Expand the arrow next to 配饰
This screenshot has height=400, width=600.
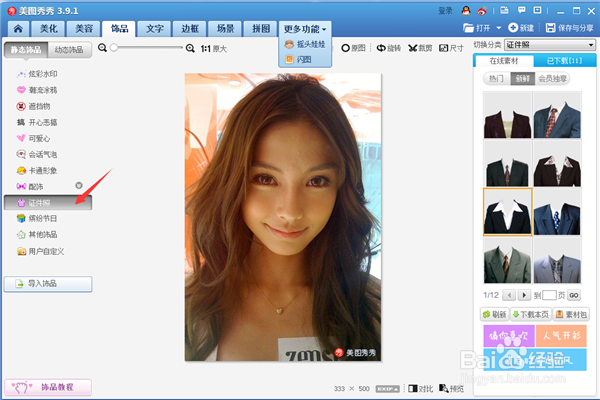(x=79, y=185)
